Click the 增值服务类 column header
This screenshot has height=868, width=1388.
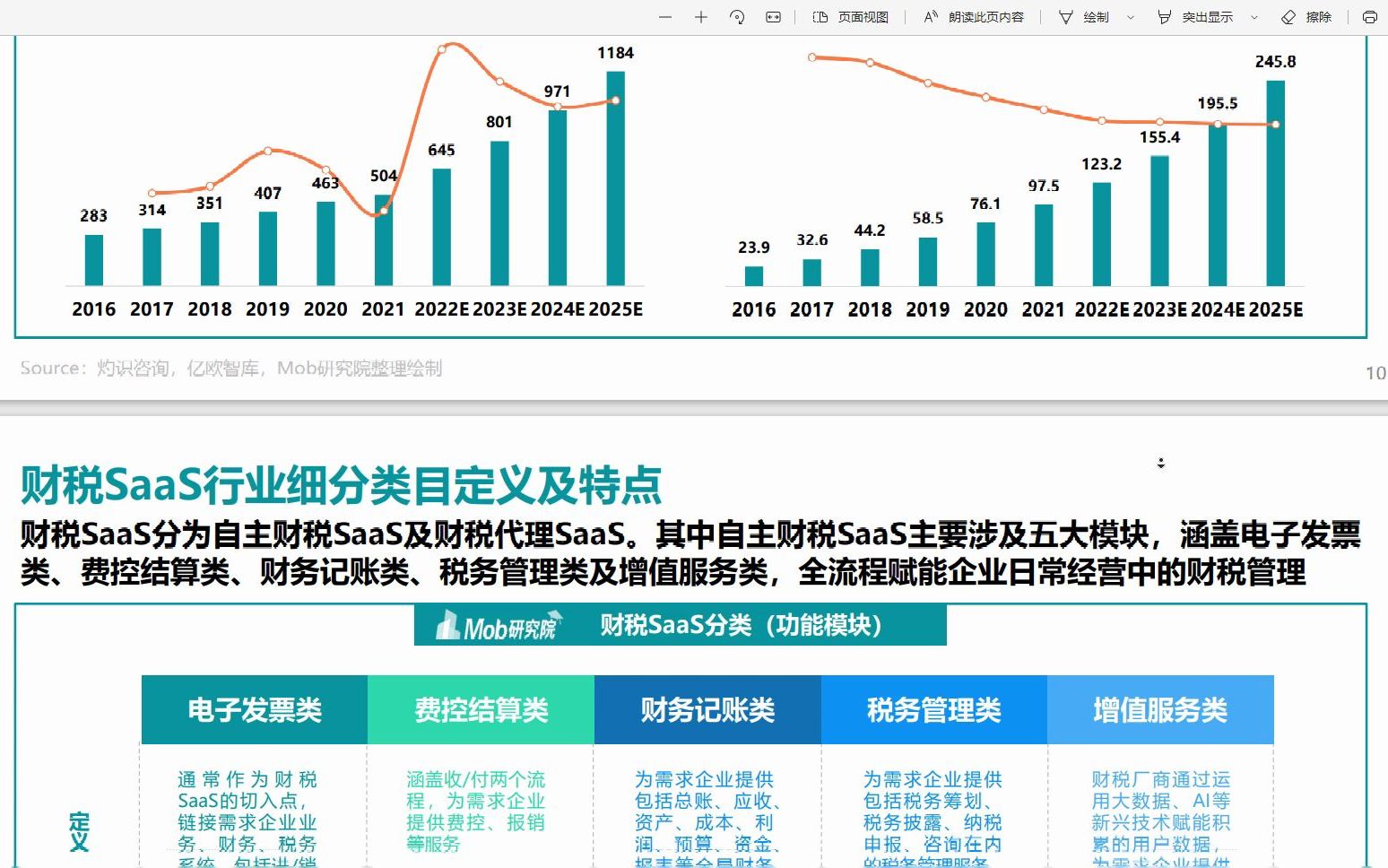(1160, 710)
